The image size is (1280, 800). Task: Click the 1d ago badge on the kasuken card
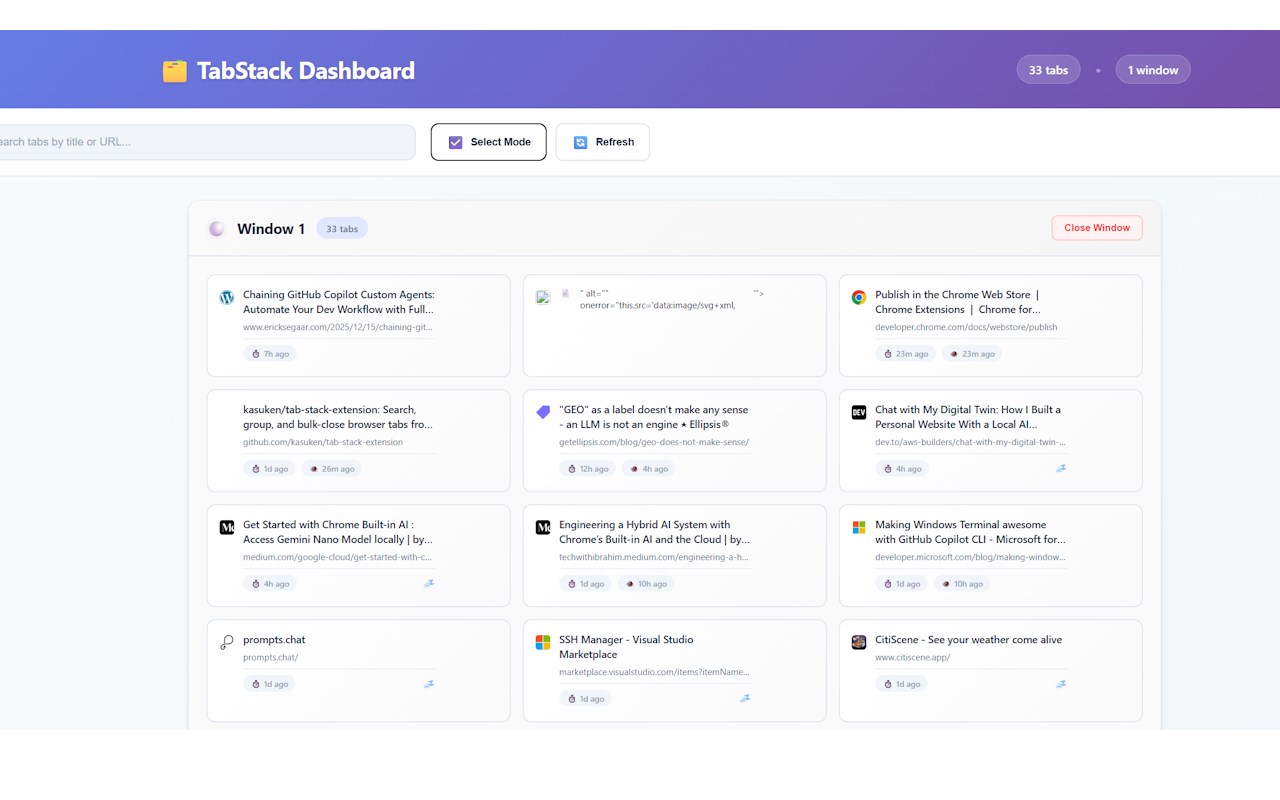point(270,468)
